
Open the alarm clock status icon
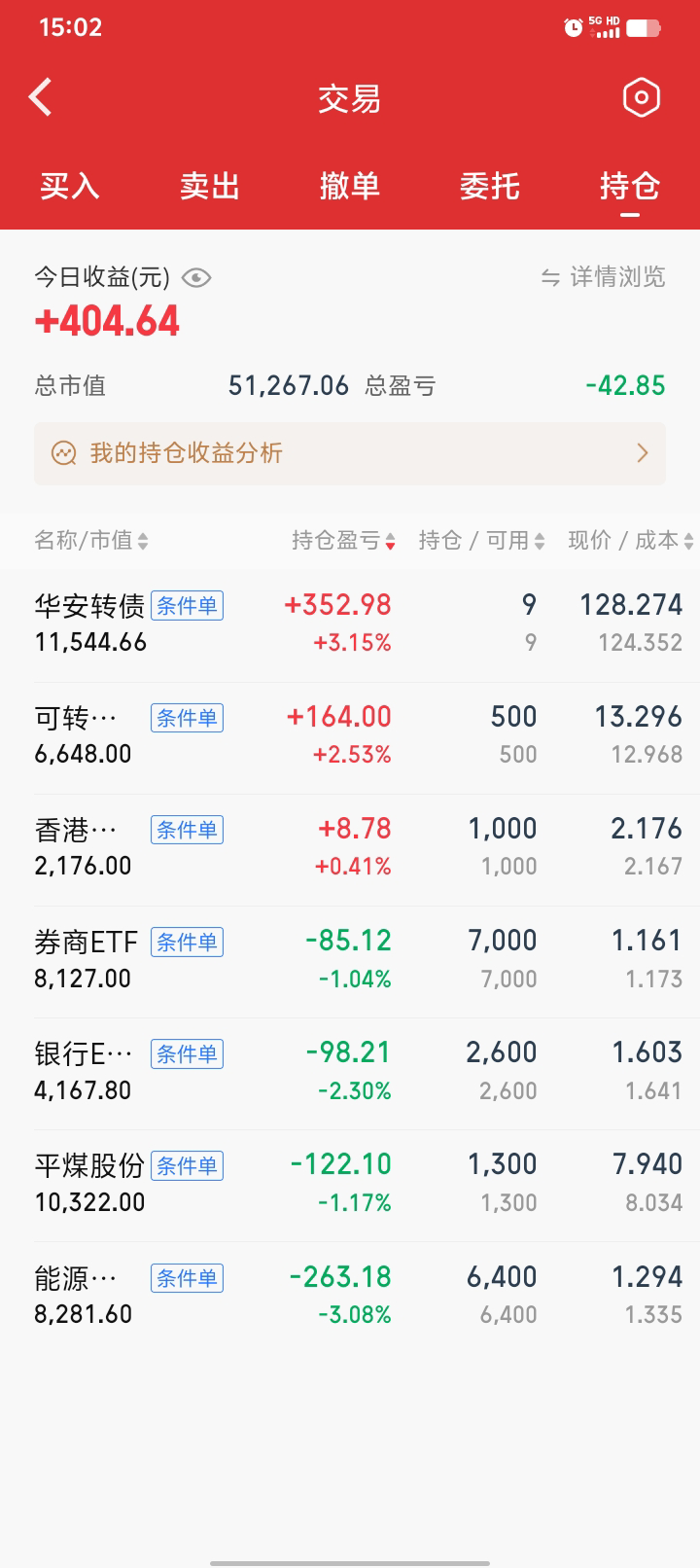coord(573,28)
